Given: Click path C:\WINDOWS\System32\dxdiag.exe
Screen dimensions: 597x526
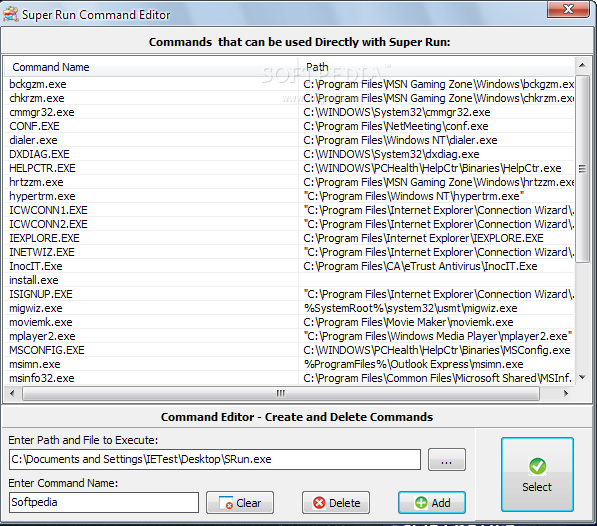Looking at the screenshot, I should coord(391,154).
